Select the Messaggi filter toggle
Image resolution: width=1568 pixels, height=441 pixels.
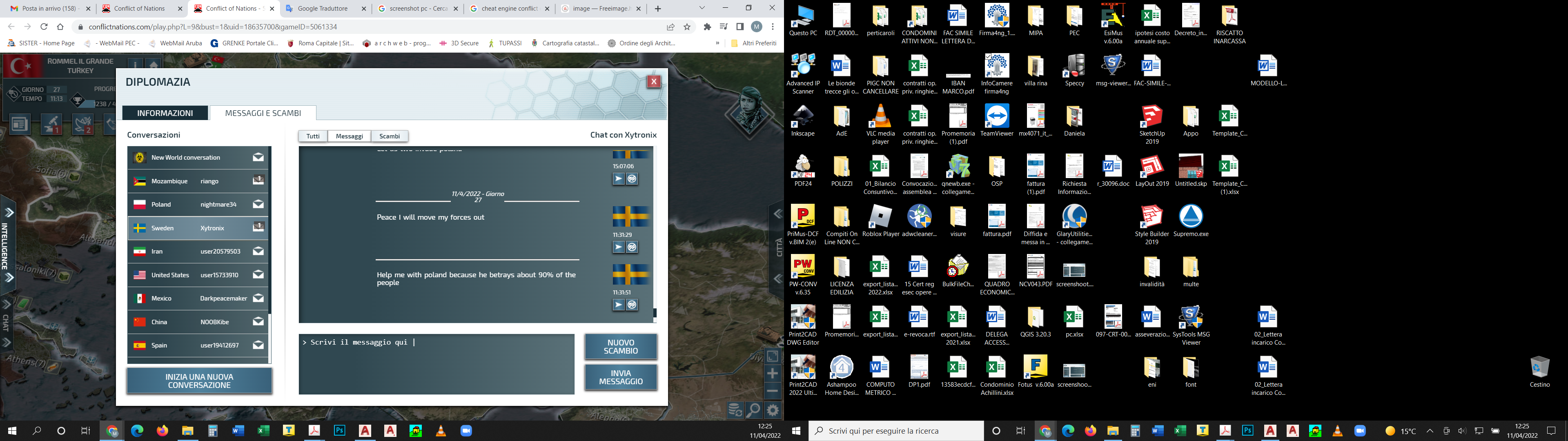coord(350,136)
